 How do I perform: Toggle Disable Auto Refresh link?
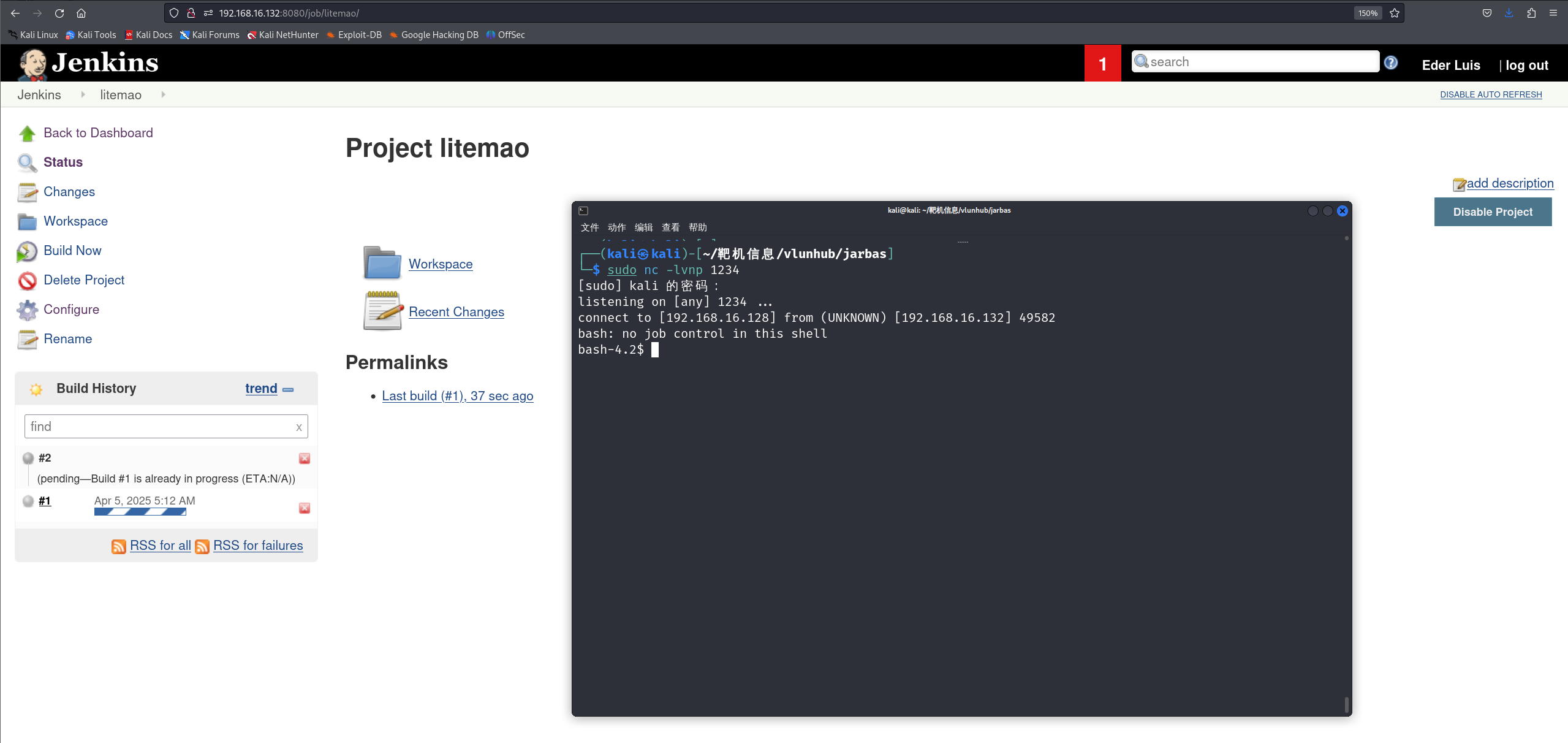1490,94
